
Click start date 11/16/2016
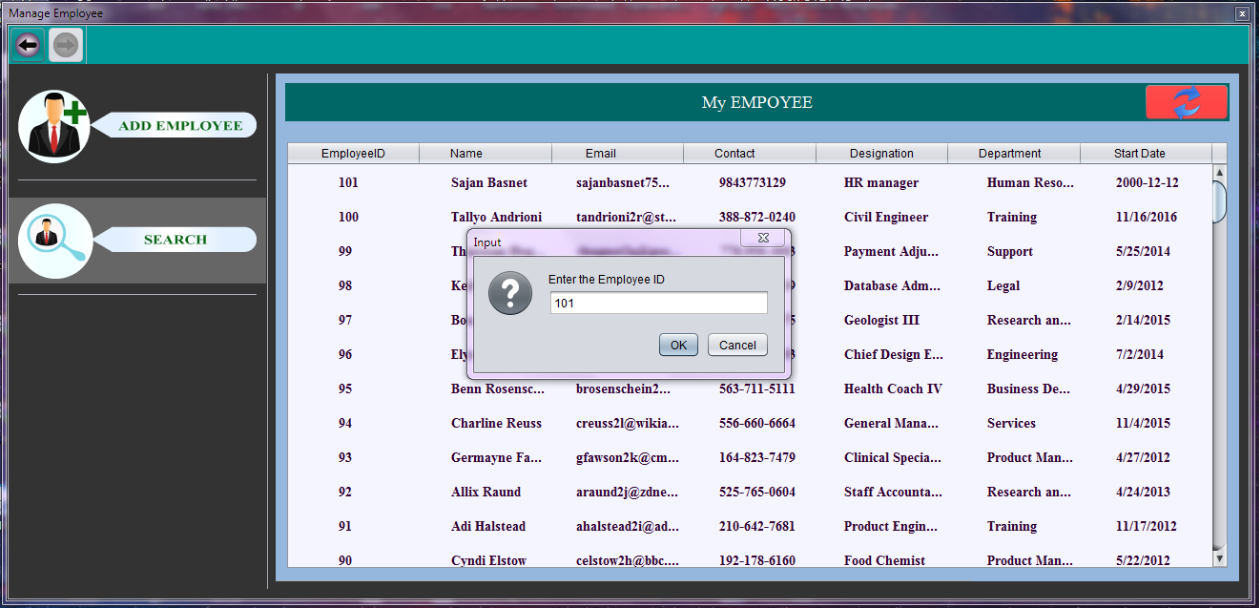[1146, 217]
